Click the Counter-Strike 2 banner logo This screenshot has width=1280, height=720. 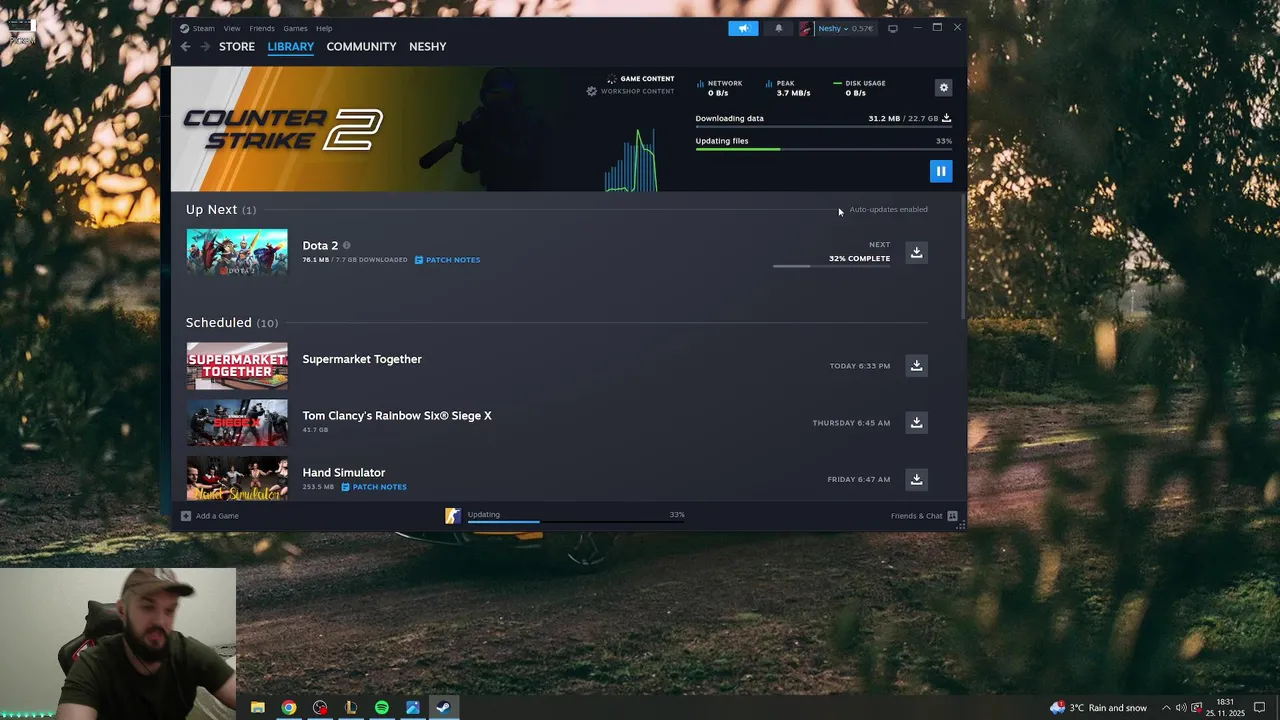tap(283, 129)
